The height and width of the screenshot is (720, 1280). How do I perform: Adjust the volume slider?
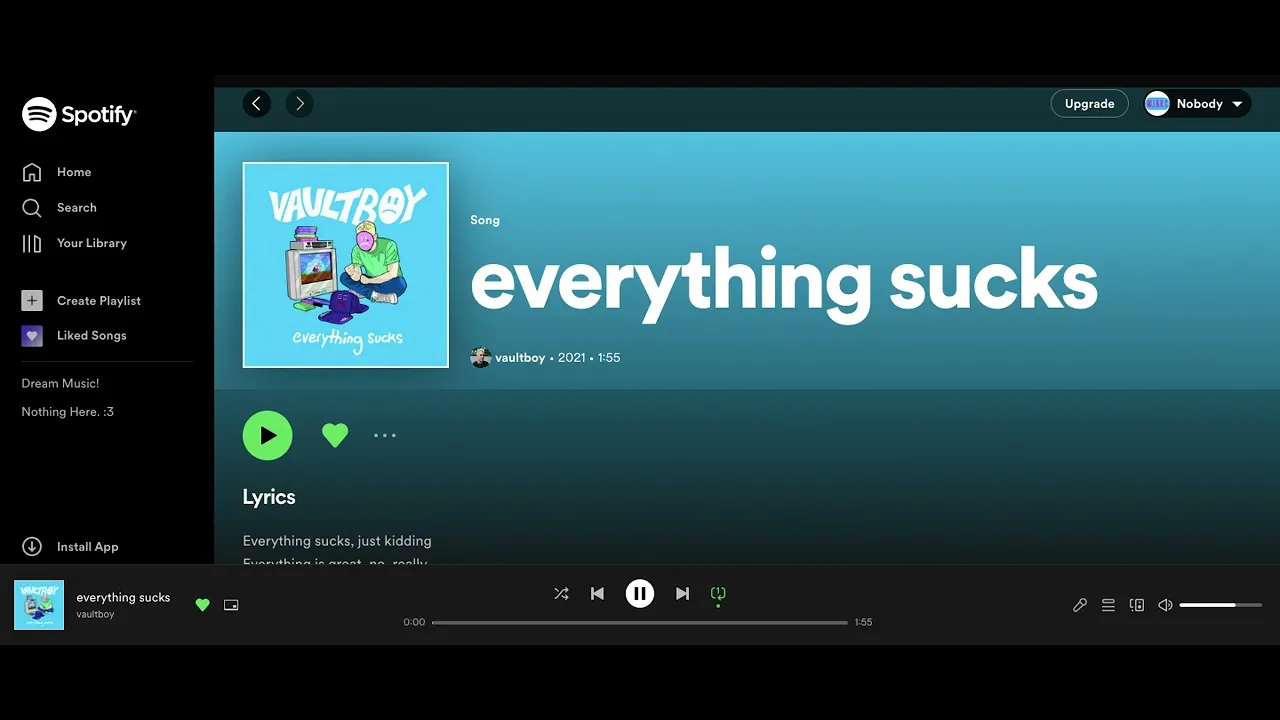(x=1221, y=605)
